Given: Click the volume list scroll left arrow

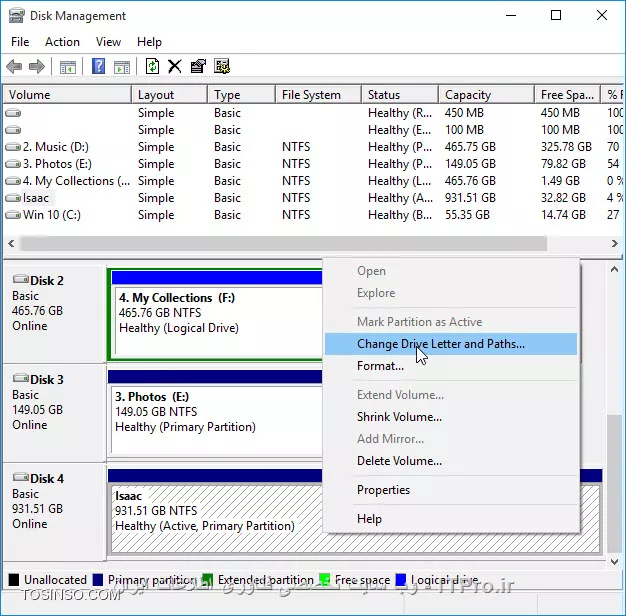Looking at the screenshot, I should [11, 244].
